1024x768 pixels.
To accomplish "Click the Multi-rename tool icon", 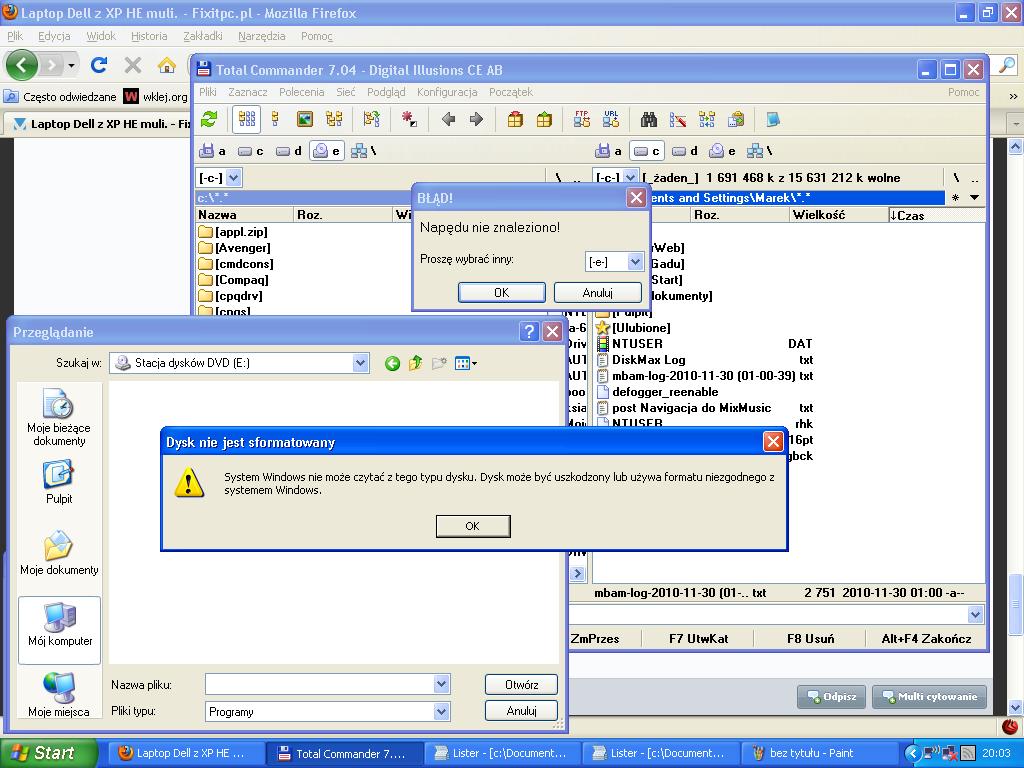I will click(x=678, y=120).
